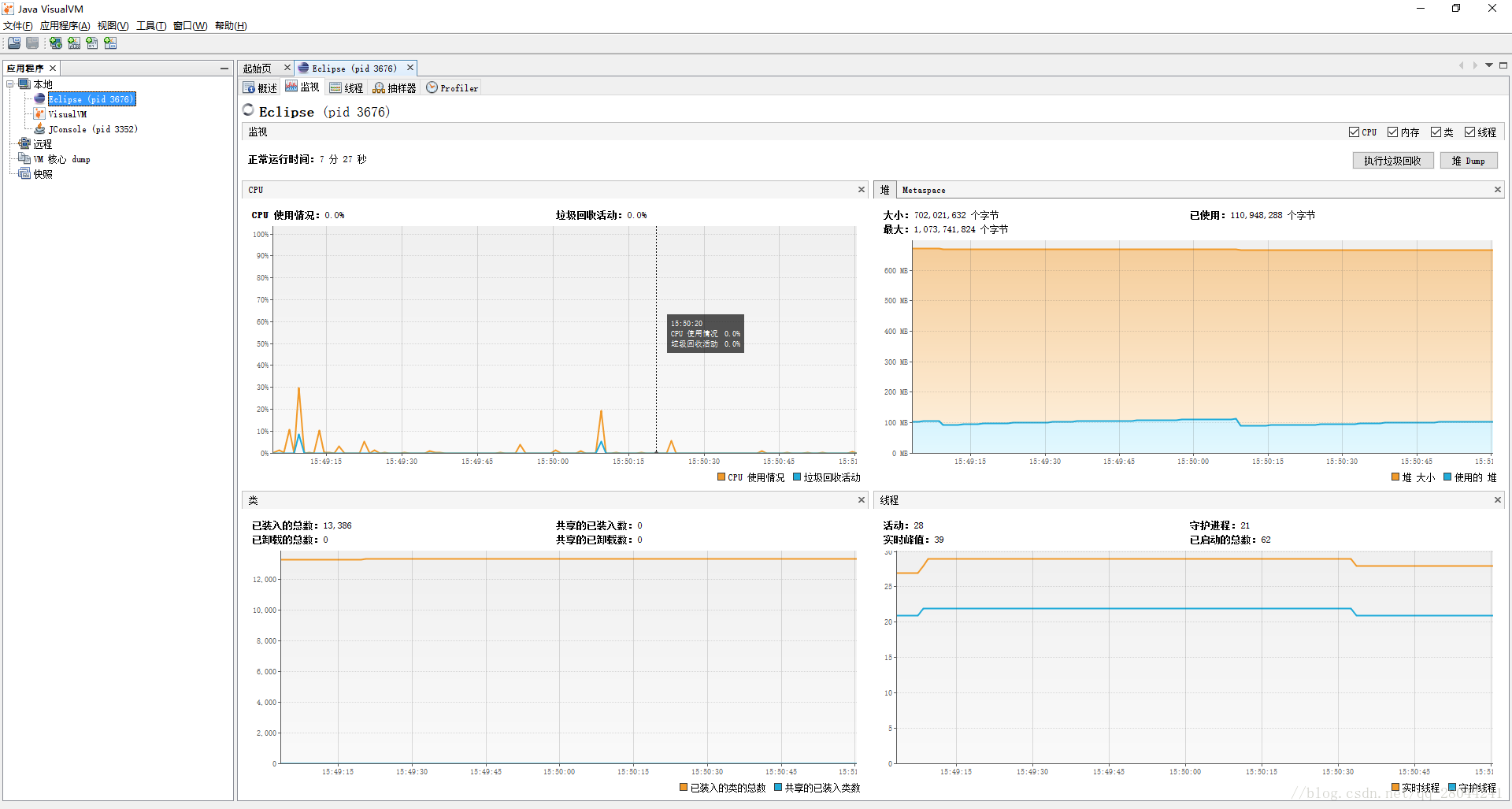Click Add VM Coredump toolbar icon

(x=92, y=43)
